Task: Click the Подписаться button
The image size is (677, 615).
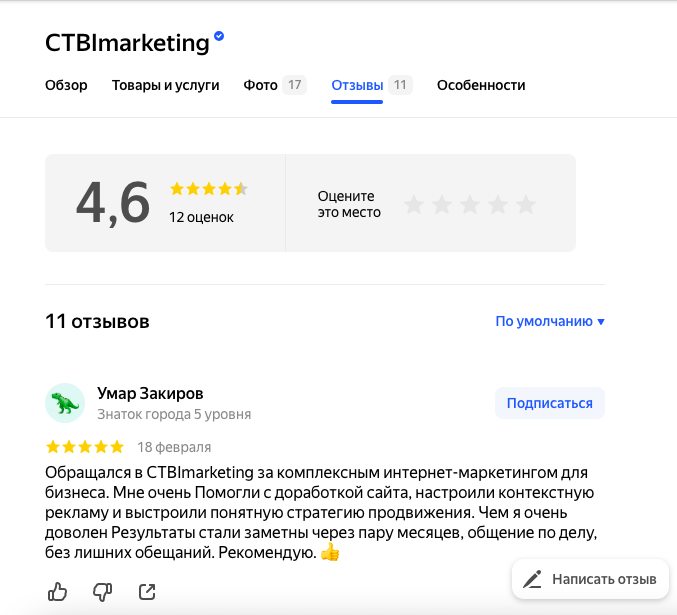Action: pos(550,403)
